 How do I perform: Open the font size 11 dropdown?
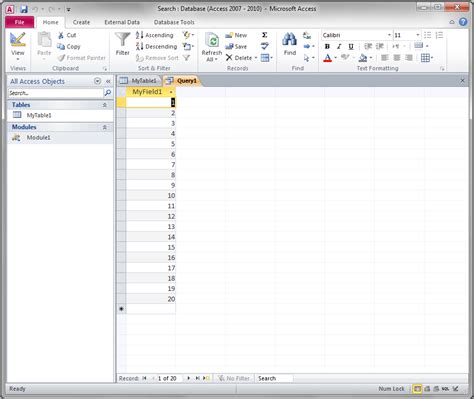click(417, 35)
